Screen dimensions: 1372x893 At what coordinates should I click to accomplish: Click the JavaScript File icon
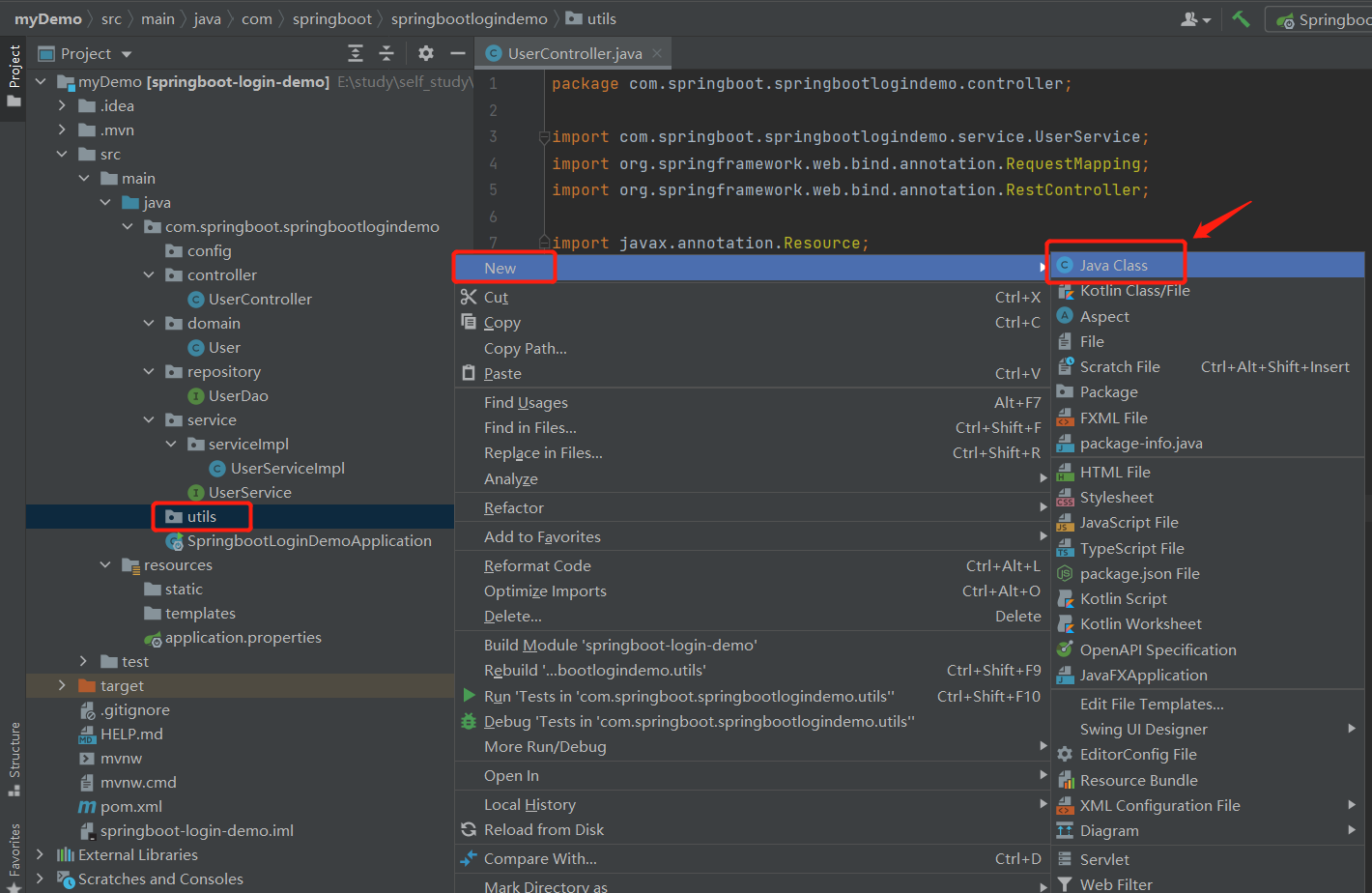pos(1065,522)
